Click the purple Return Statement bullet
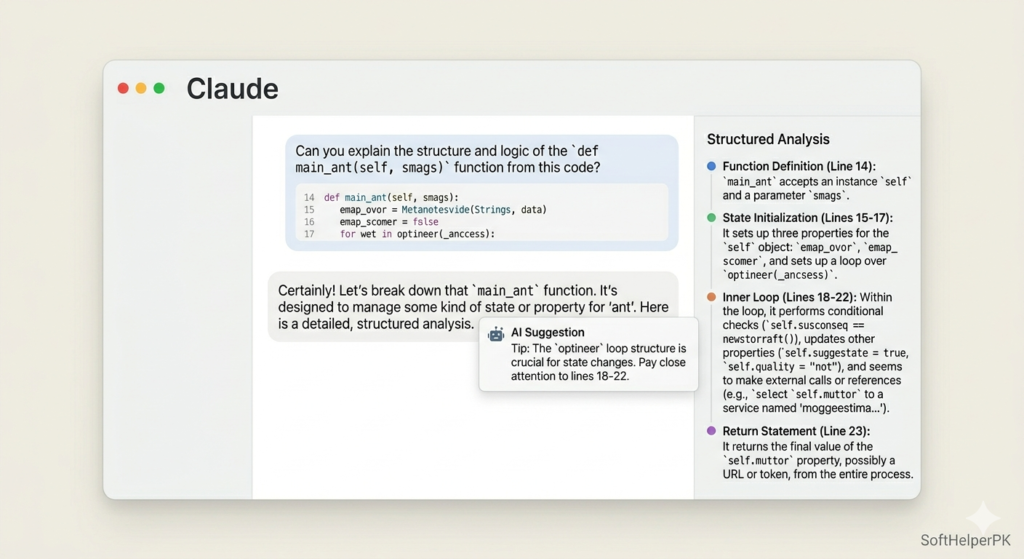The image size is (1024, 559). pyautogui.click(x=711, y=431)
